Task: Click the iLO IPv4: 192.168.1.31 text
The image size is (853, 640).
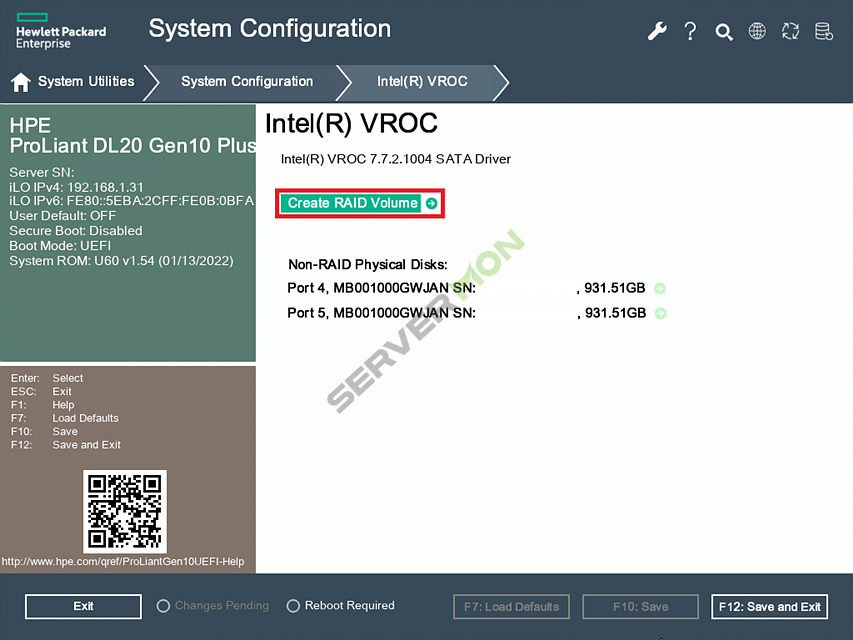Action: coord(76,187)
